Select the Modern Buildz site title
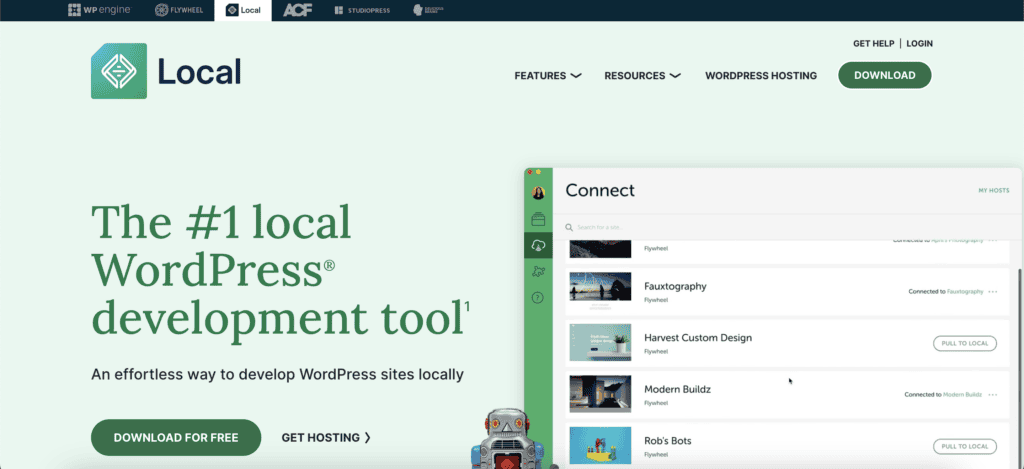 click(677, 389)
